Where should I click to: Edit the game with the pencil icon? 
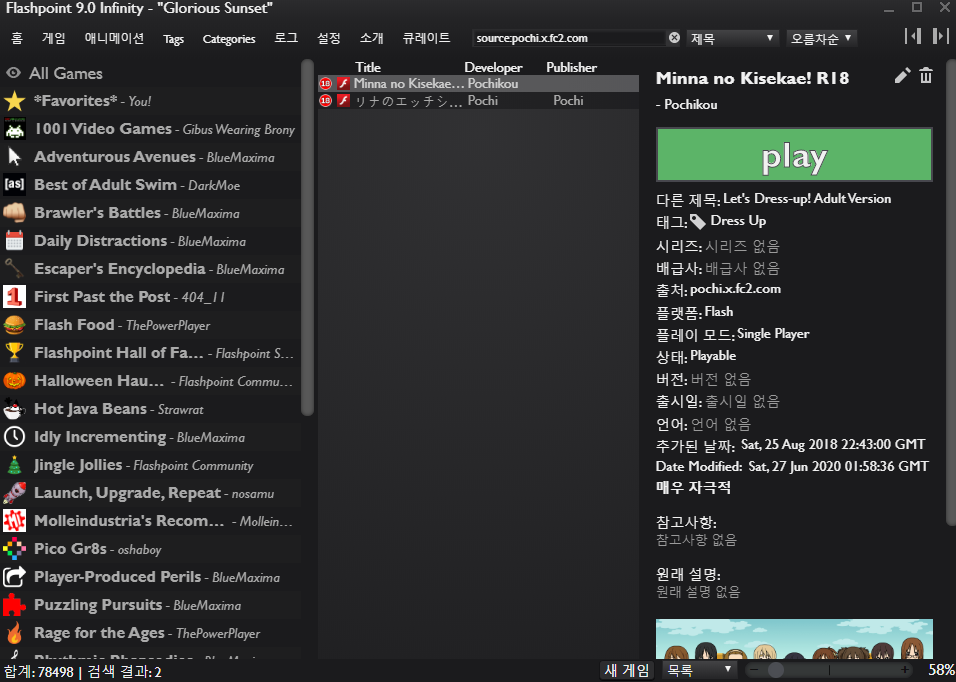click(x=902, y=76)
